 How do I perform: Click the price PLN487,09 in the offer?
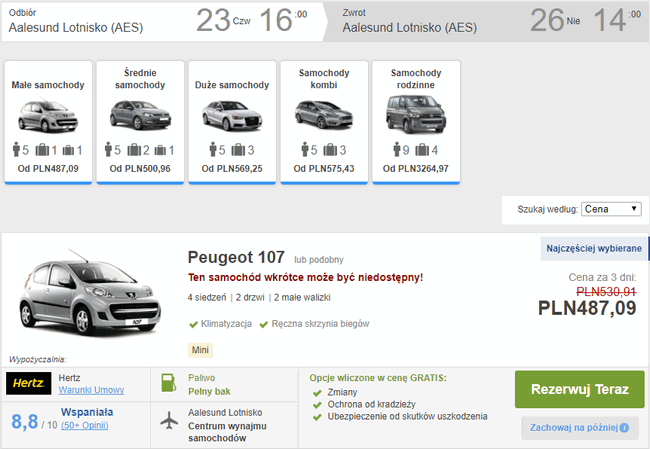pos(587,308)
